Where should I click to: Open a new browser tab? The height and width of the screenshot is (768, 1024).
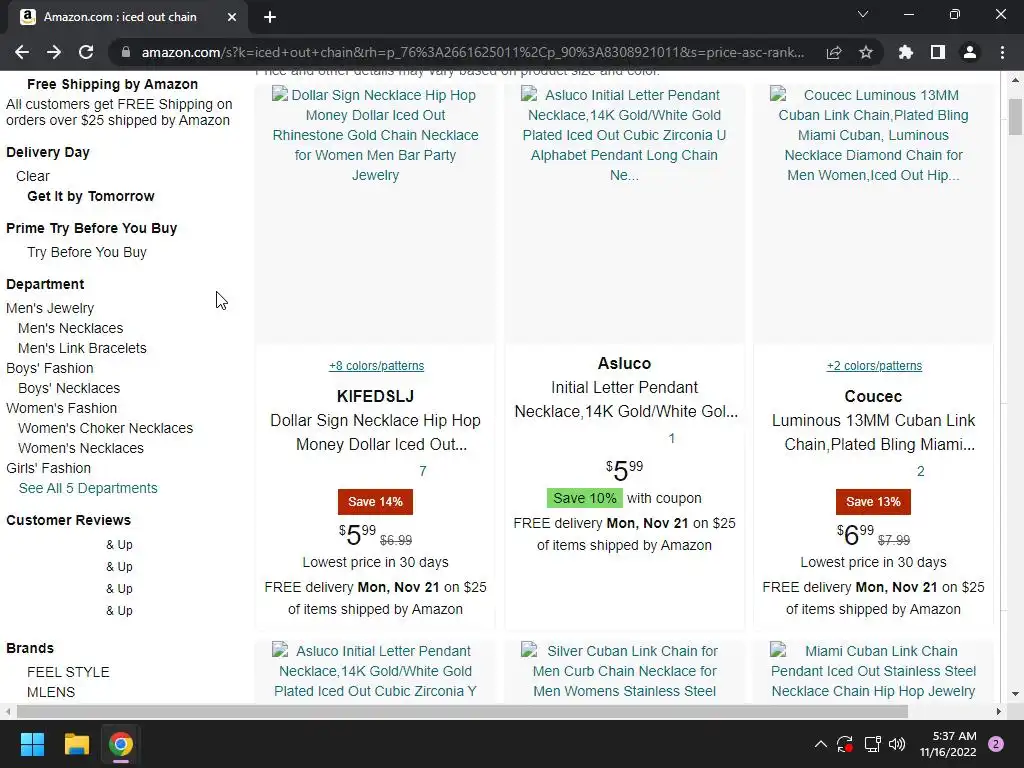[270, 17]
